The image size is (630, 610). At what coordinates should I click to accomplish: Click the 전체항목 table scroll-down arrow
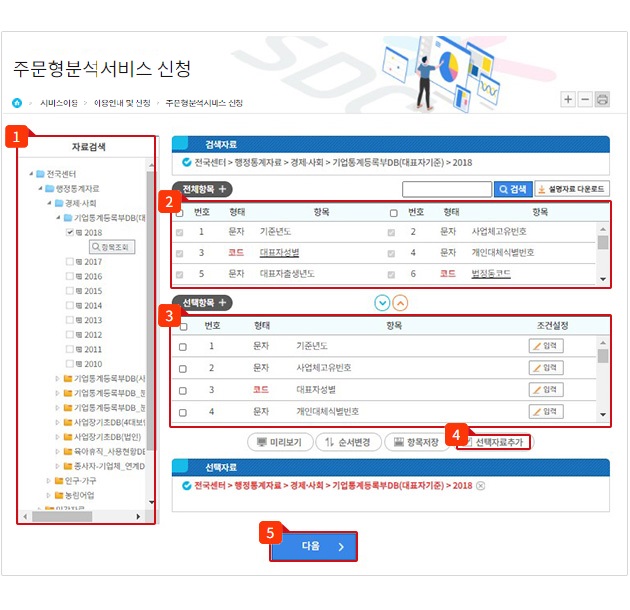tap(603, 279)
